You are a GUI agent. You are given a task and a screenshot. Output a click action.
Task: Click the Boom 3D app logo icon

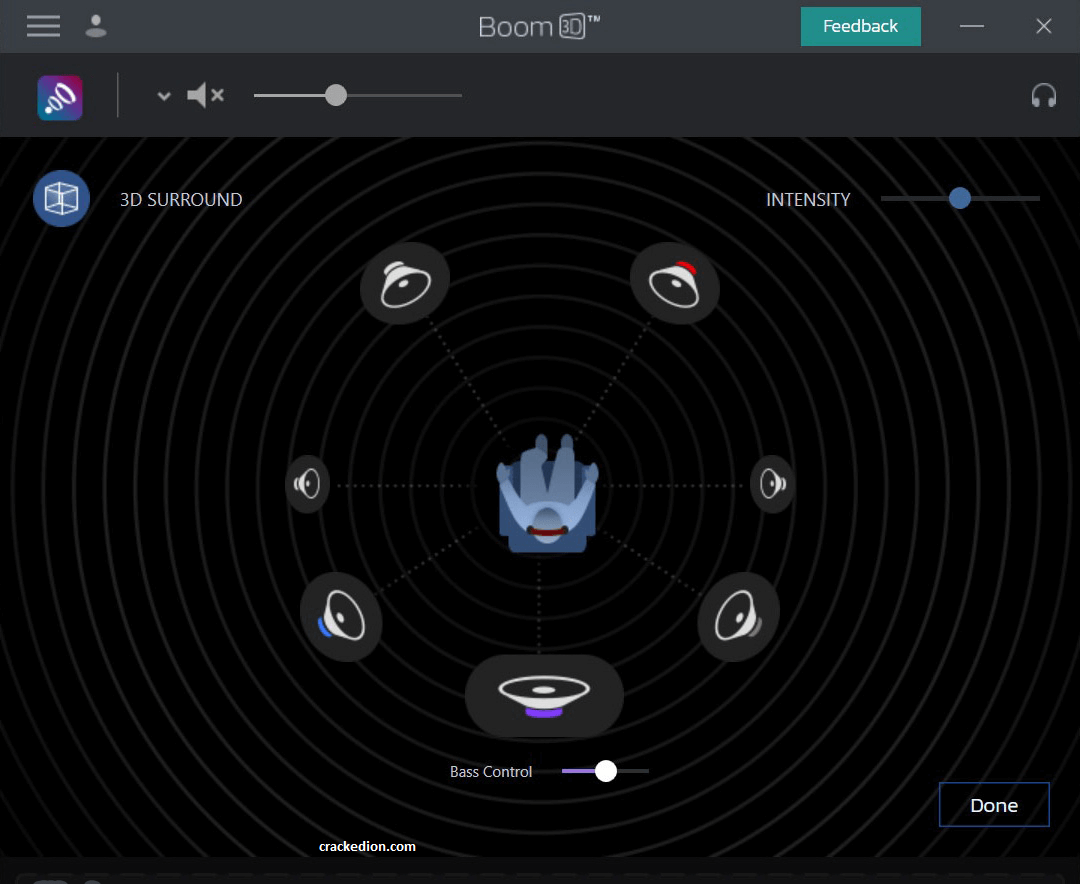pos(60,98)
